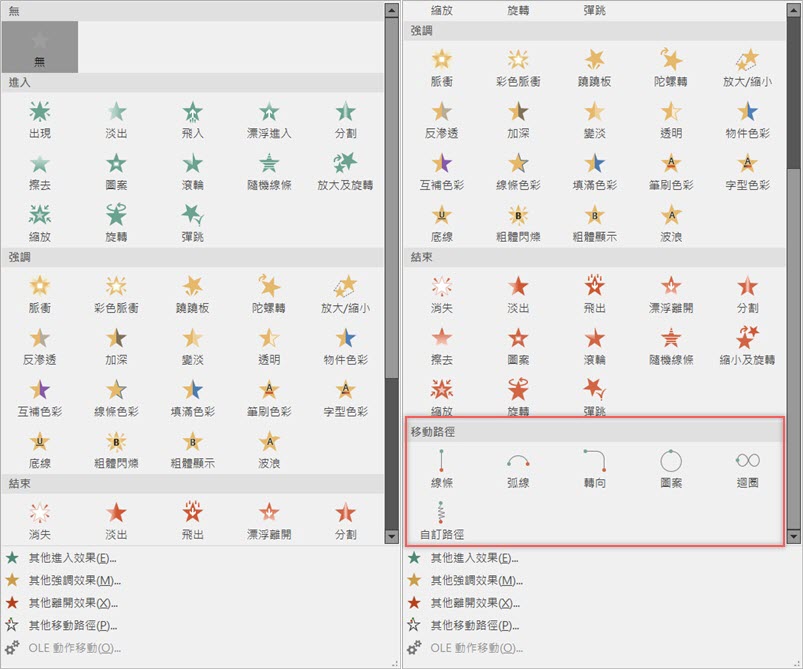This screenshot has height=669, width=803.
Task: Pick 互補色彩 emphasis in left panel
Action: point(40,399)
